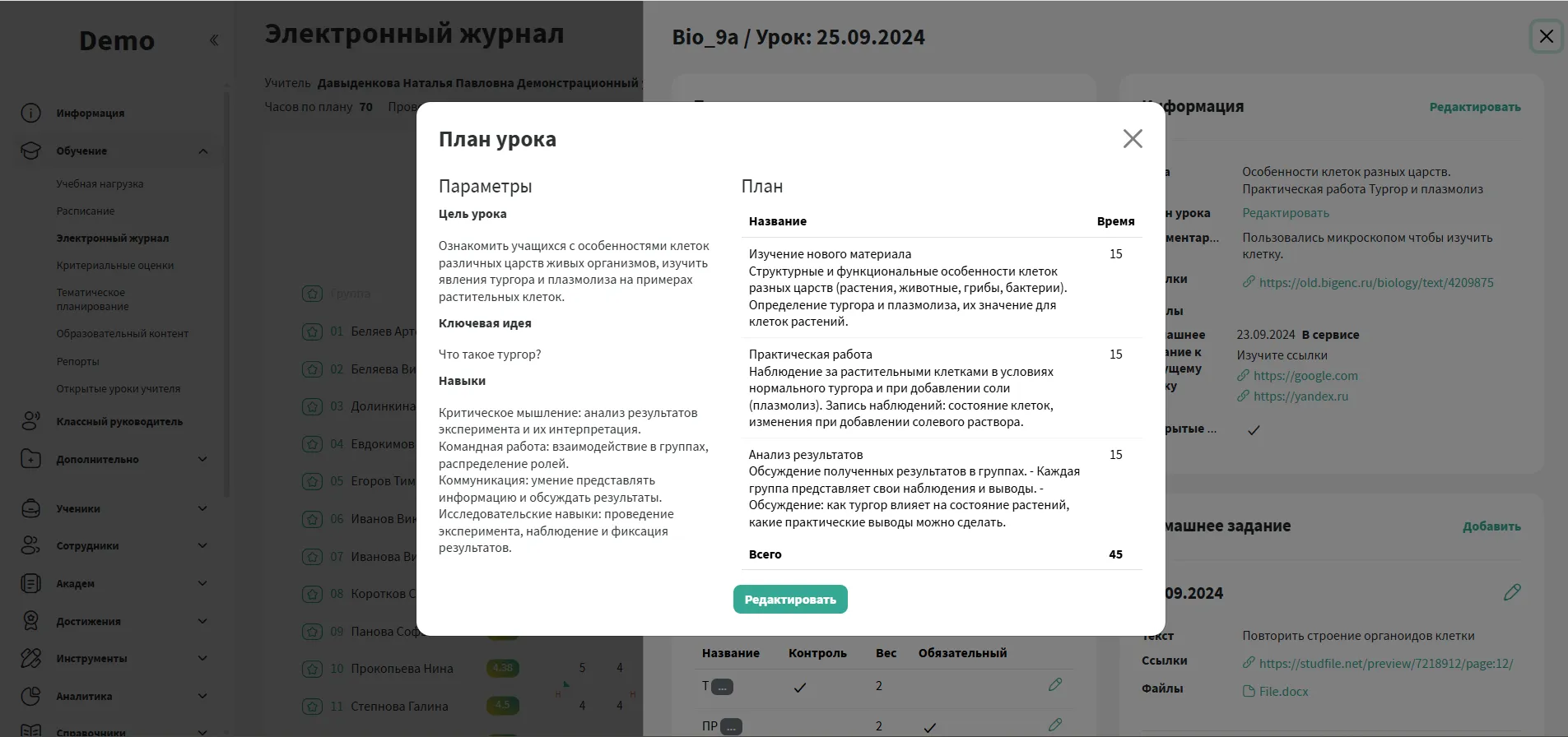Click the Аналитика pie chart icon
This screenshot has width=1568, height=737.
coord(30,696)
